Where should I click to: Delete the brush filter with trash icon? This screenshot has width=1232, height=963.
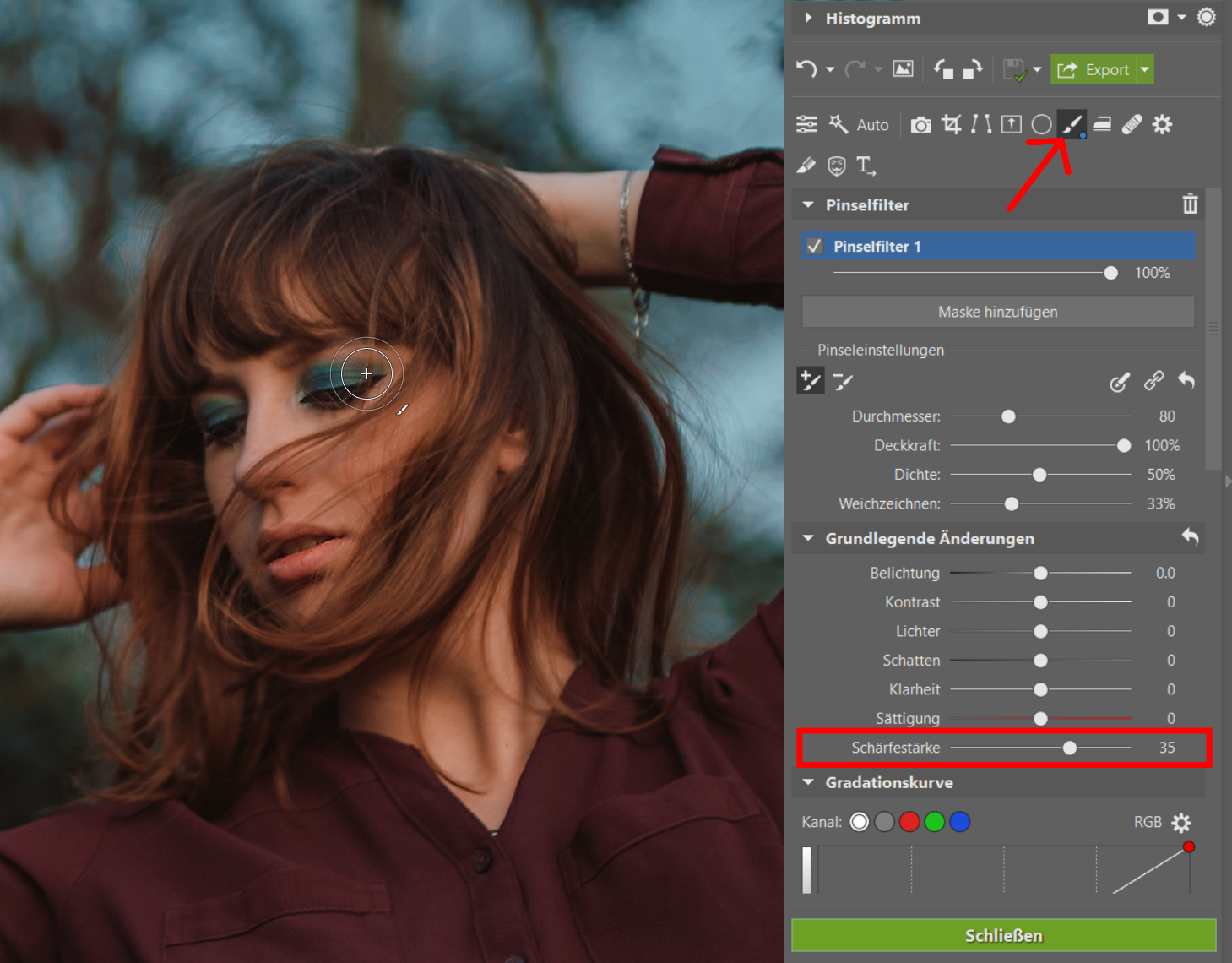pos(1190,204)
